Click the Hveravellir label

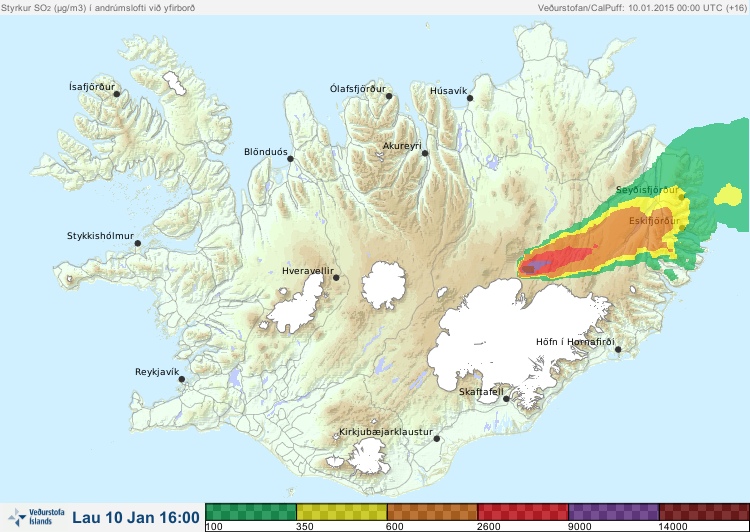click(x=308, y=271)
